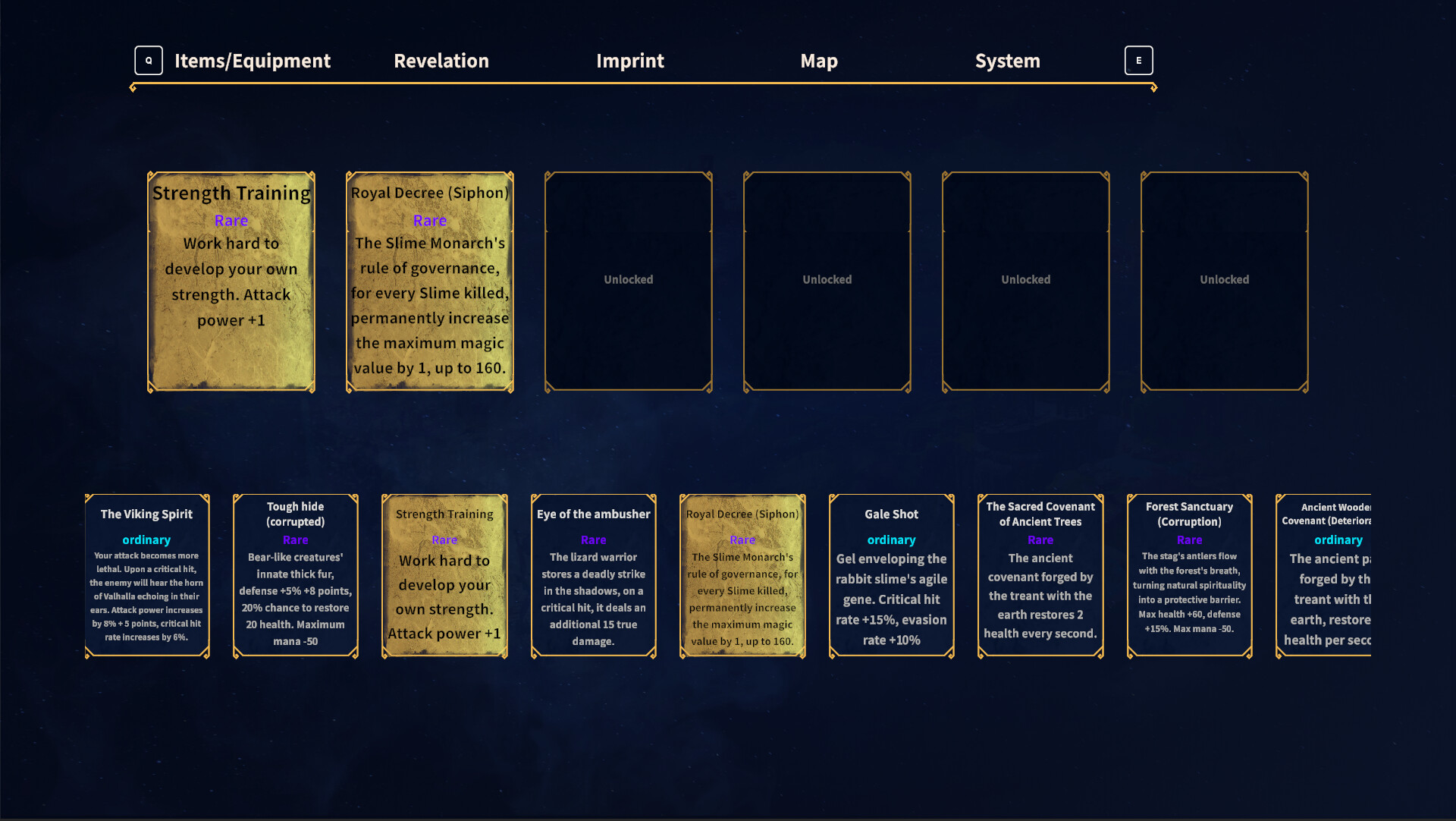Select The Viking Spirit card
The width and height of the screenshot is (1456, 821).
point(146,574)
